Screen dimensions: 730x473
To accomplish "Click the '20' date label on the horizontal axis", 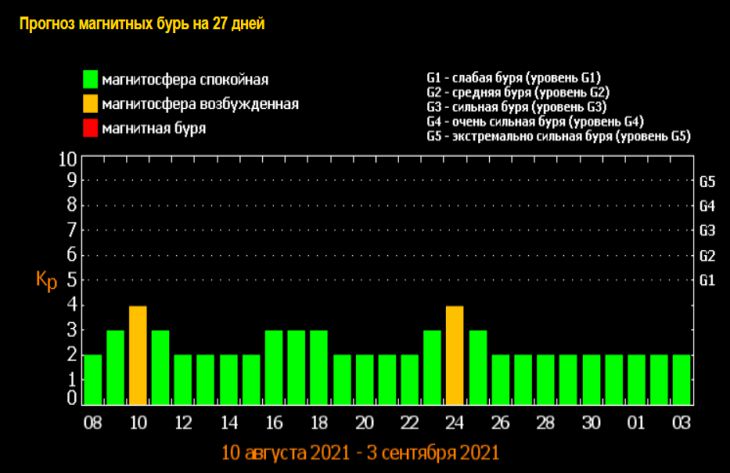I will (x=364, y=423).
